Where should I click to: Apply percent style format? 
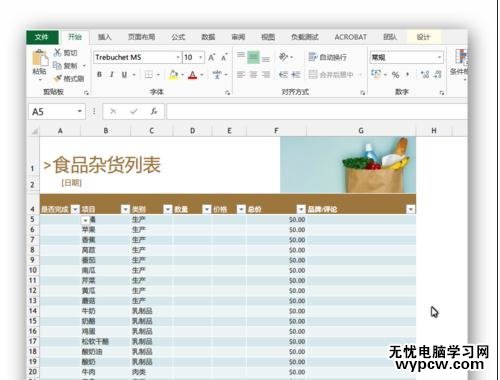pyautogui.click(x=395, y=75)
